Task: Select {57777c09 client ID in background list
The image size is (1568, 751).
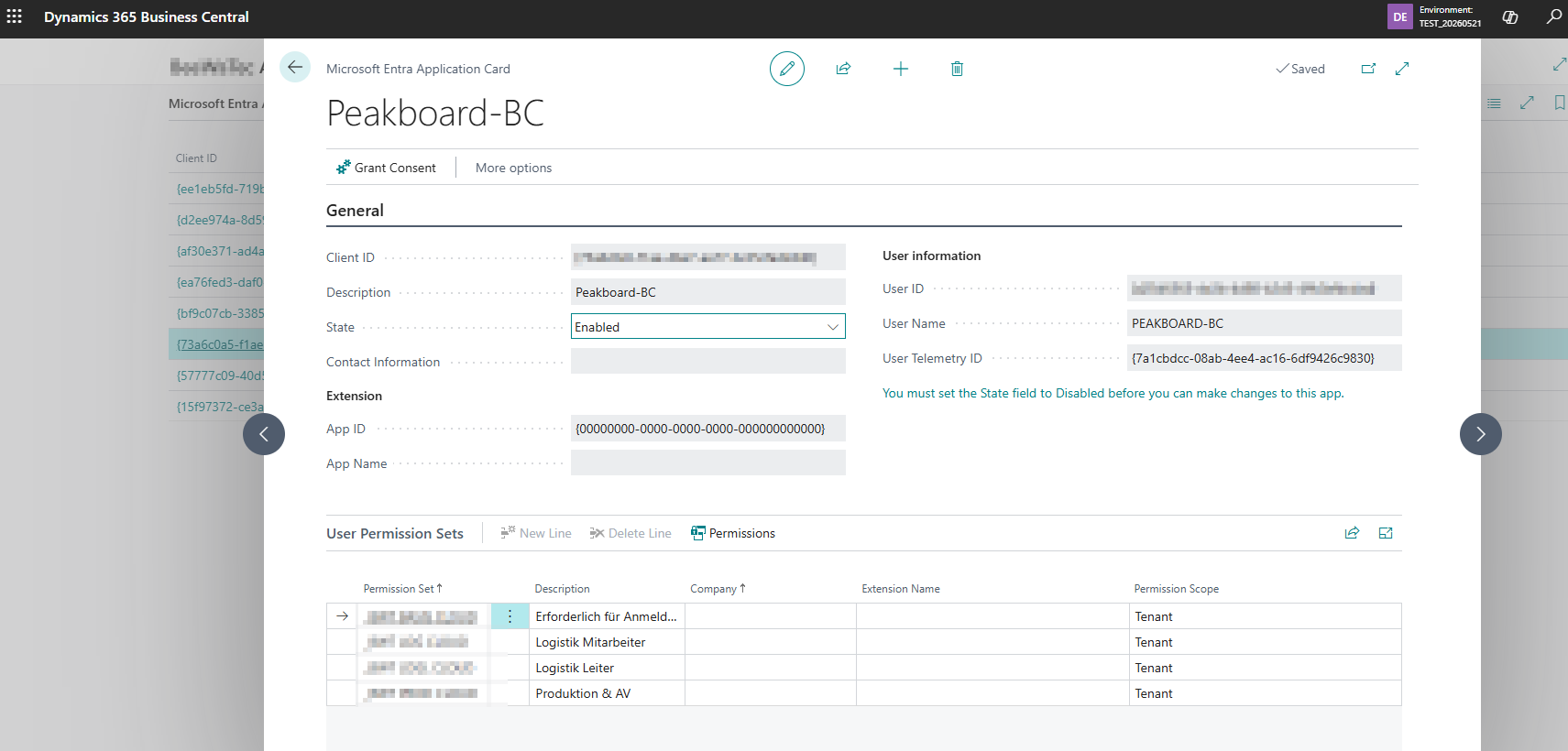Action: (220, 375)
